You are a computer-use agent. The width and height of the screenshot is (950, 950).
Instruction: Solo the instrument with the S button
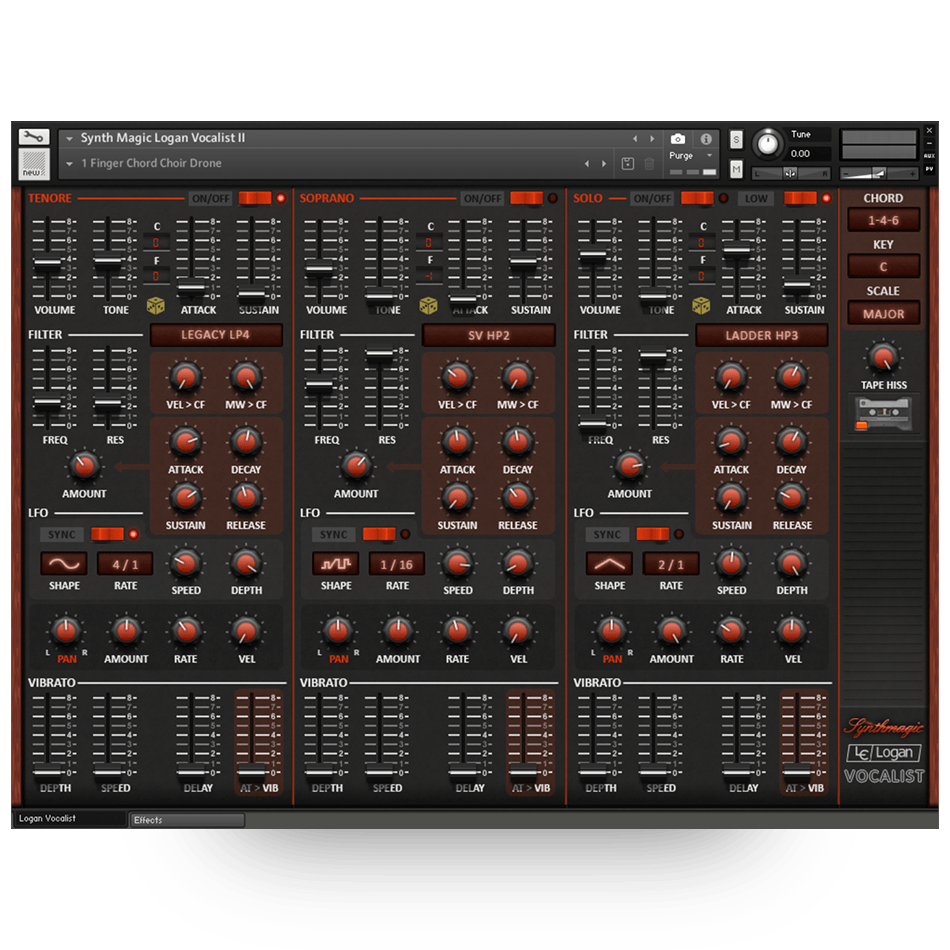coord(736,140)
